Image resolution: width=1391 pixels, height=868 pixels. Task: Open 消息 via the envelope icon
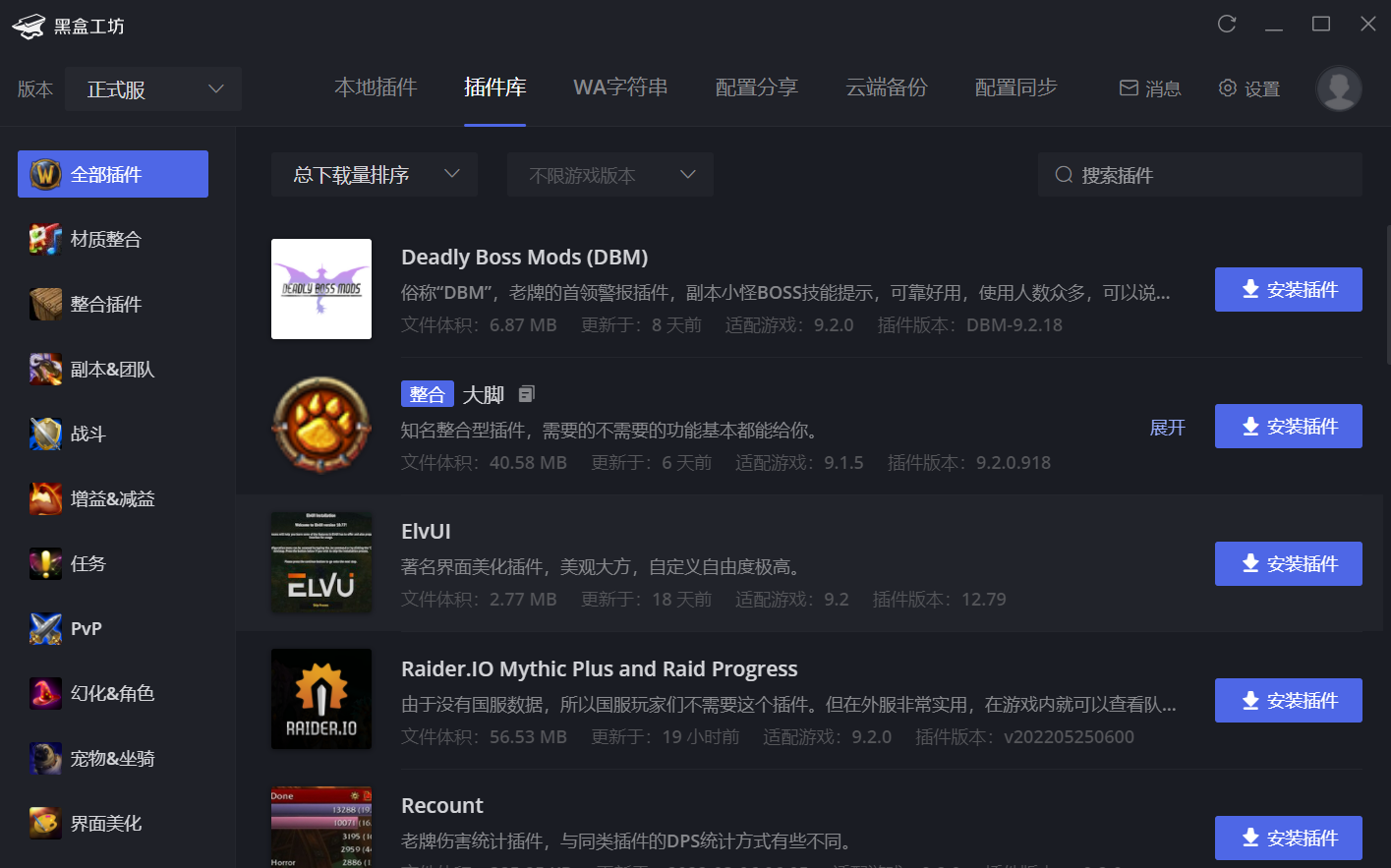pyautogui.click(x=1149, y=87)
